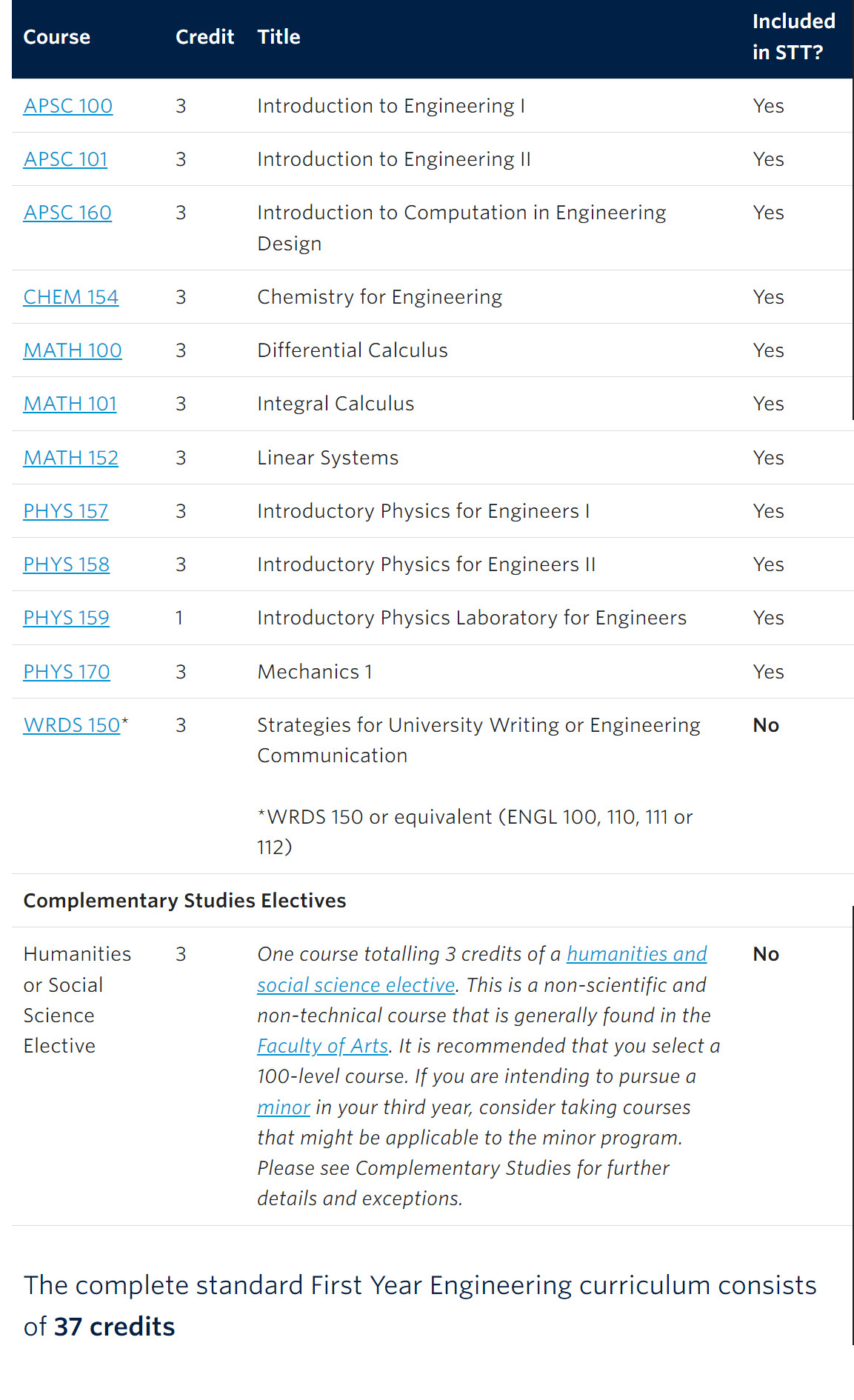Click the Included in STT? header
The image size is (854, 1400).
coord(793,37)
